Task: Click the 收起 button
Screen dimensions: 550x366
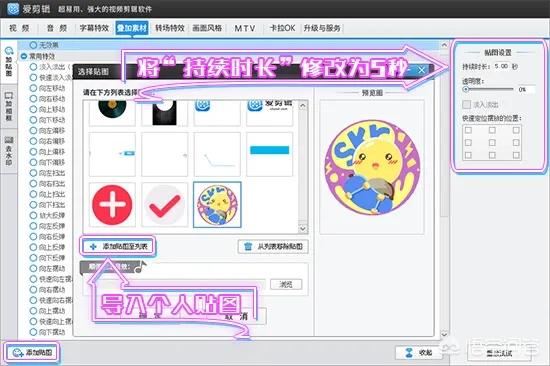Action: pos(418,352)
